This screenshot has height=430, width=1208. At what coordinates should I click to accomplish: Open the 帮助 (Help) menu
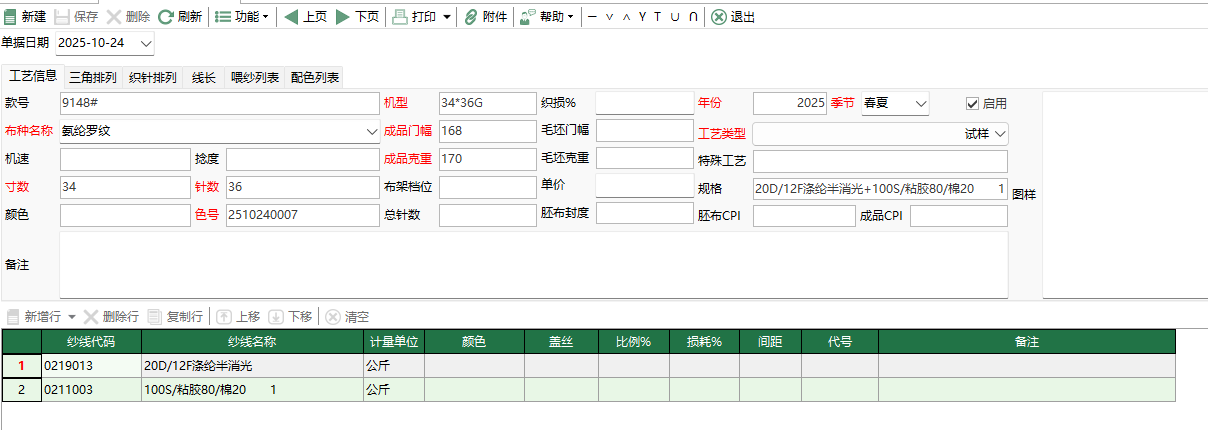point(546,17)
